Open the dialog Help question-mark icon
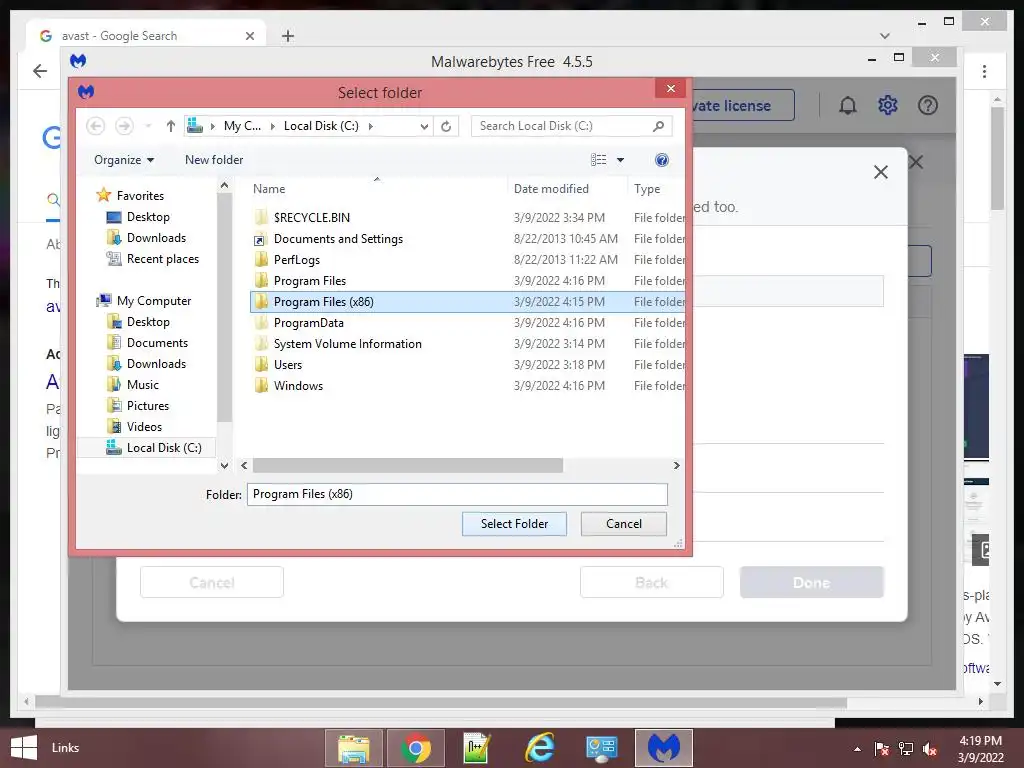Image resolution: width=1024 pixels, height=768 pixels. (662, 160)
